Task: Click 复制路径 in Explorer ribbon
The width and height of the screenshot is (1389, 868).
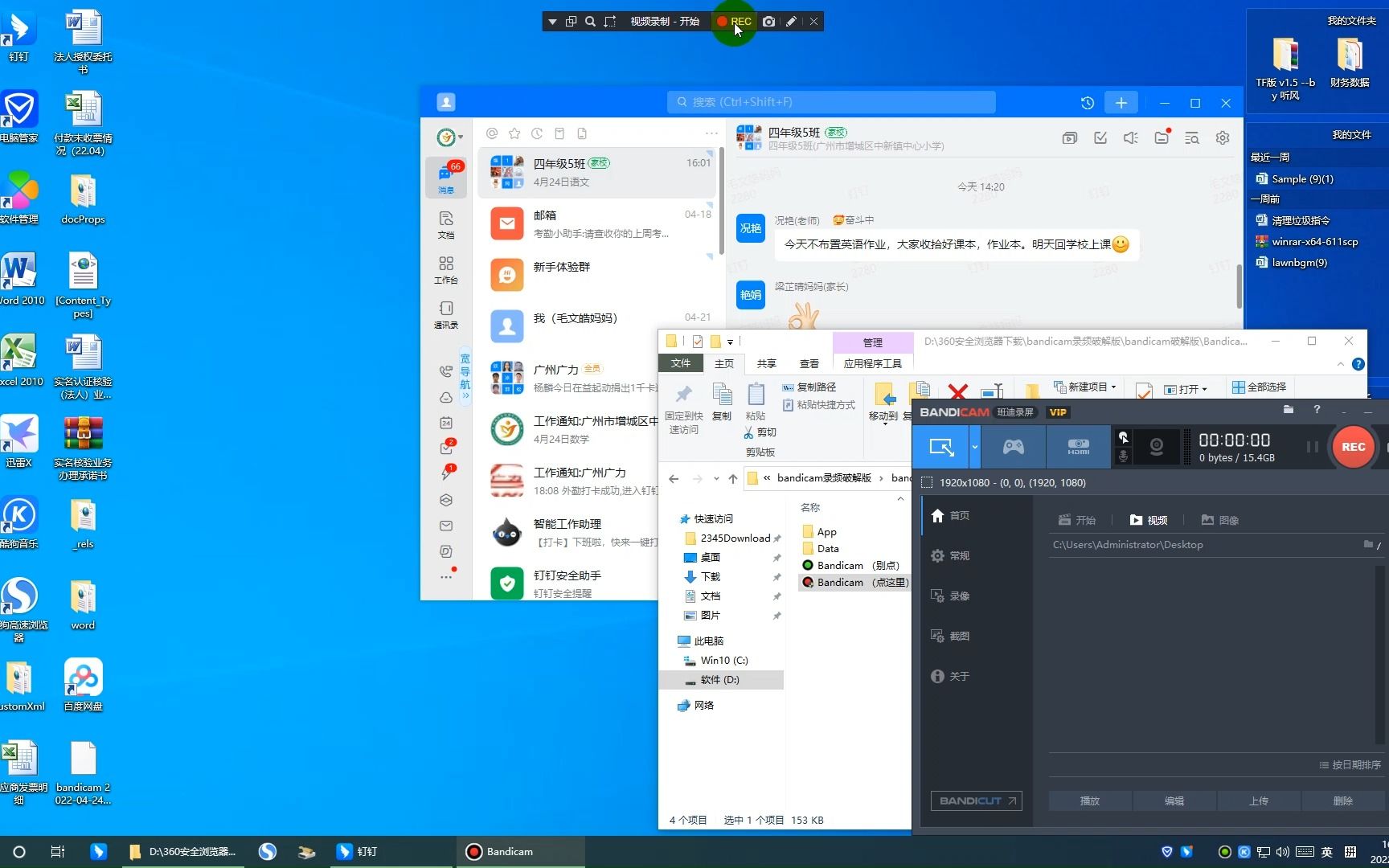Action: [x=809, y=387]
